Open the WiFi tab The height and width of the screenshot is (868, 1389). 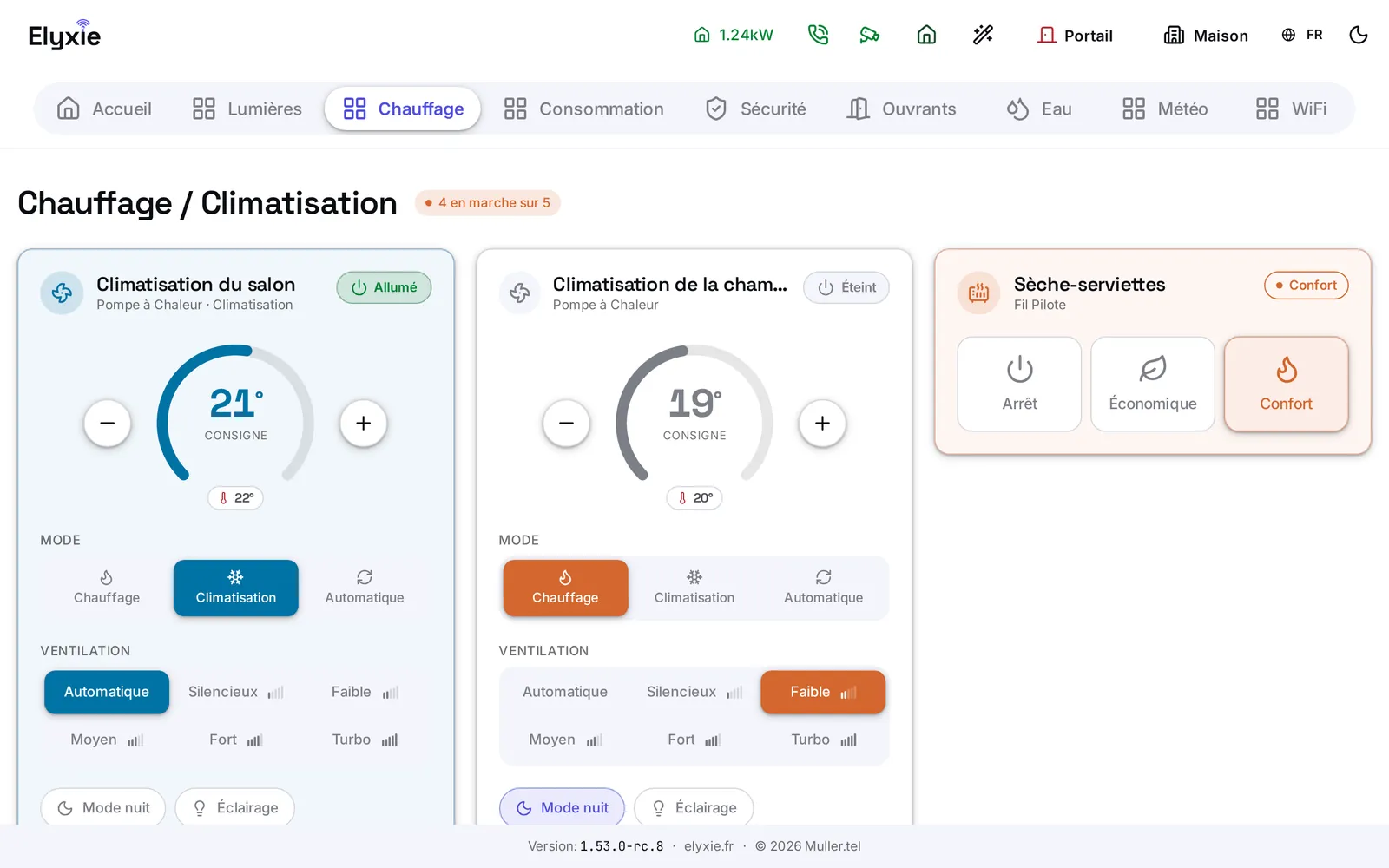1292,108
